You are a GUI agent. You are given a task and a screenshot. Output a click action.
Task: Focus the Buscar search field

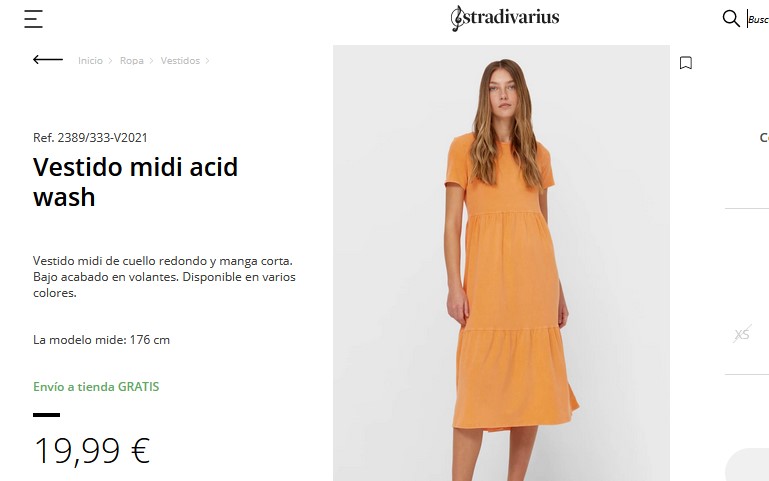click(758, 19)
